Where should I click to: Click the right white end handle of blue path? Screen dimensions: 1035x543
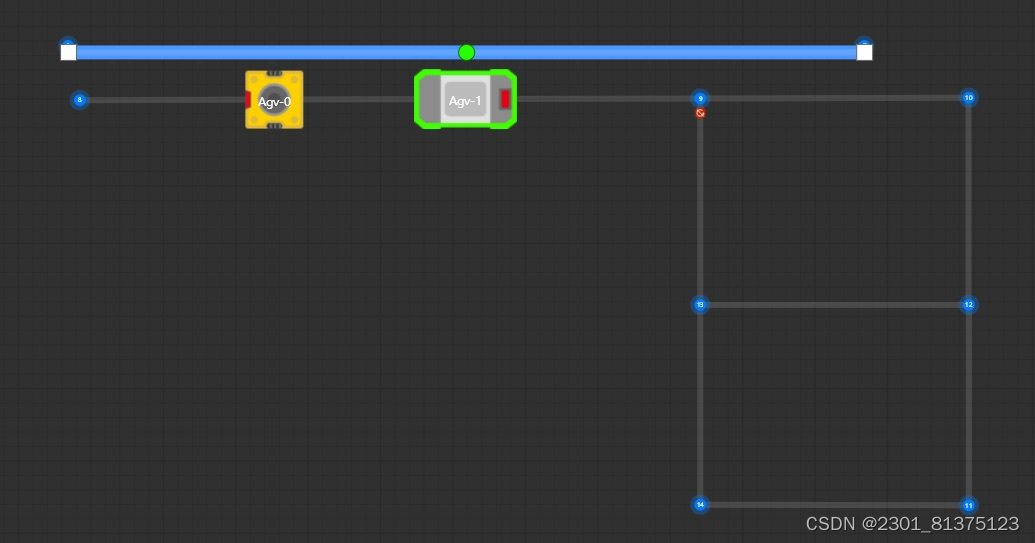click(x=865, y=52)
